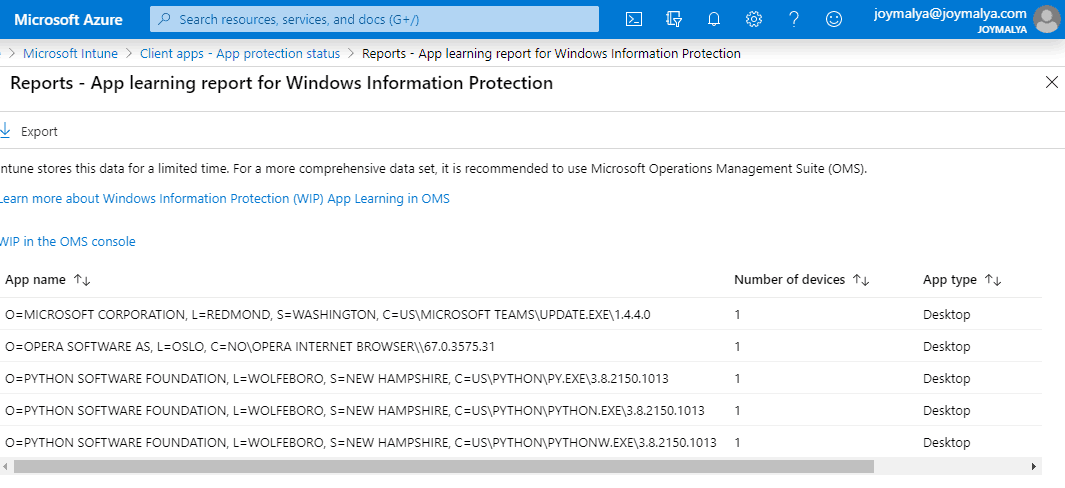The width and height of the screenshot is (1065, 488).
Task: Click the horizontal scrollbar thumb
Action: (444, 466)
